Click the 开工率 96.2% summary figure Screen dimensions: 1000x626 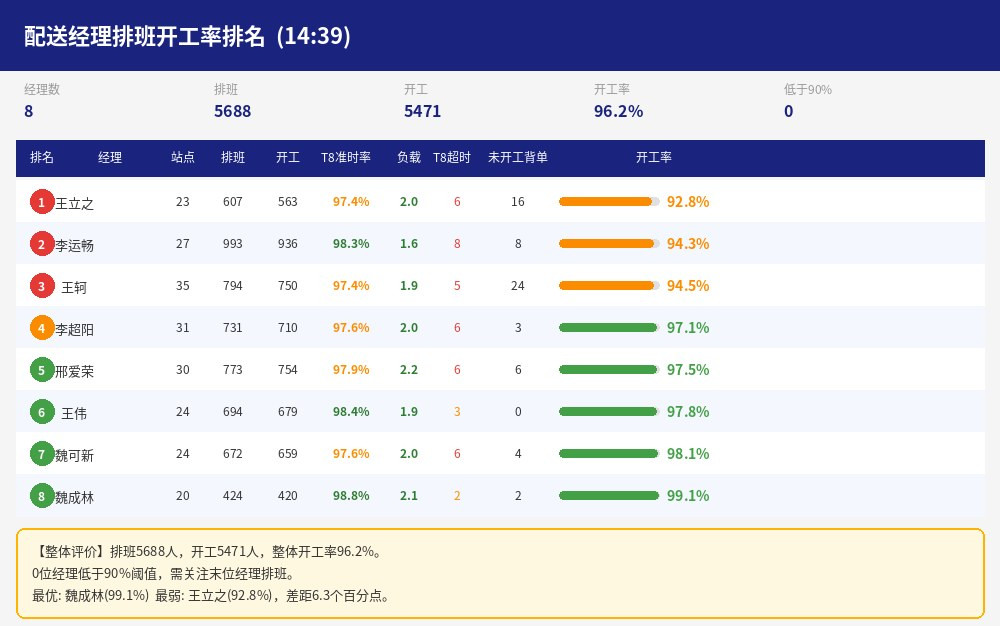pyautogui.click(x=618, y=111)
